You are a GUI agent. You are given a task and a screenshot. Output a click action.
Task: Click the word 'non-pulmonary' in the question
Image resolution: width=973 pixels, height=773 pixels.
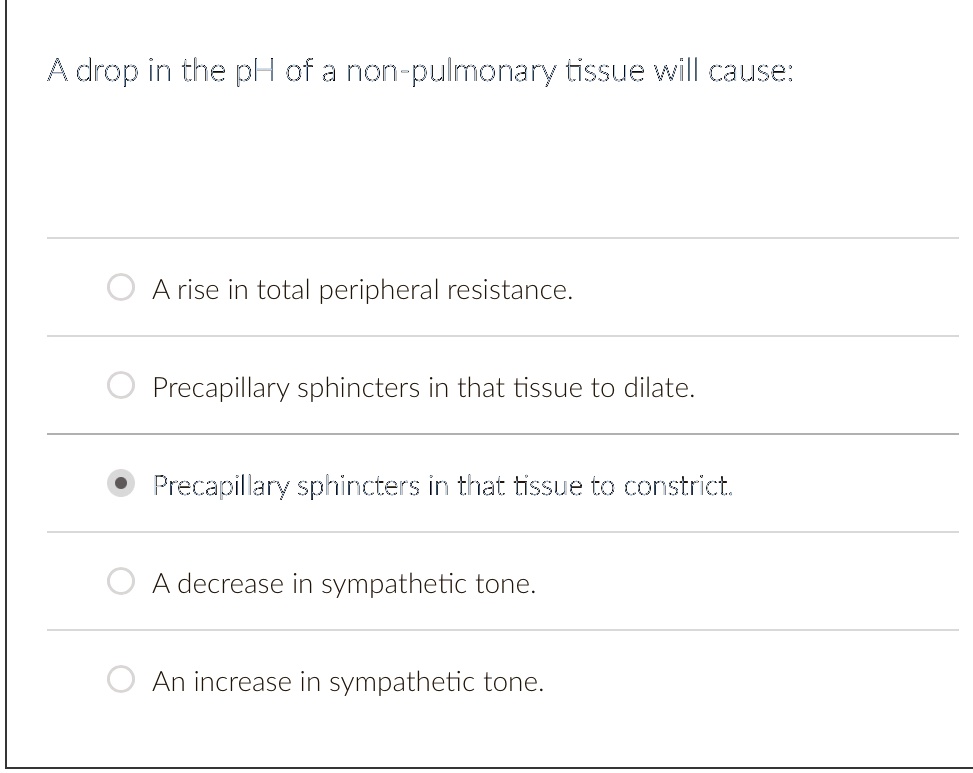tap(451, 71)
